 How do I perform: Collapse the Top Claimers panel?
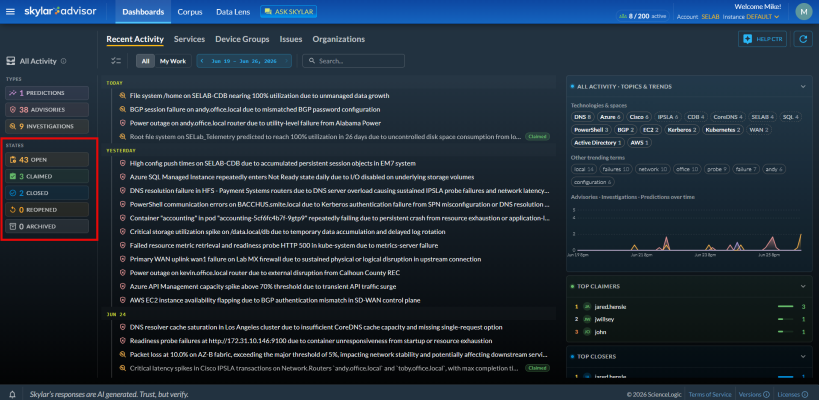tap(803, 286)
